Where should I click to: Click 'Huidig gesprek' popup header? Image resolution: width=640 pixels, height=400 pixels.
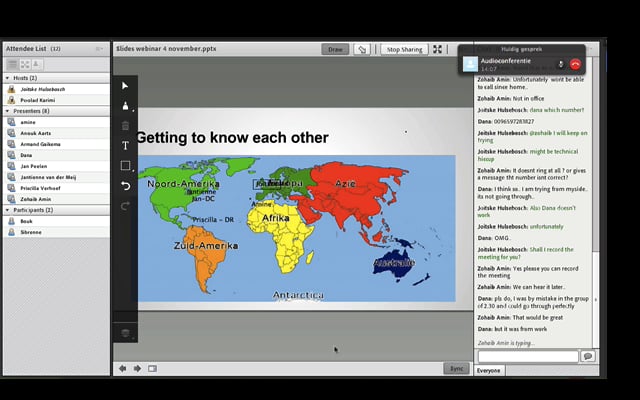[x=522, y=49]
